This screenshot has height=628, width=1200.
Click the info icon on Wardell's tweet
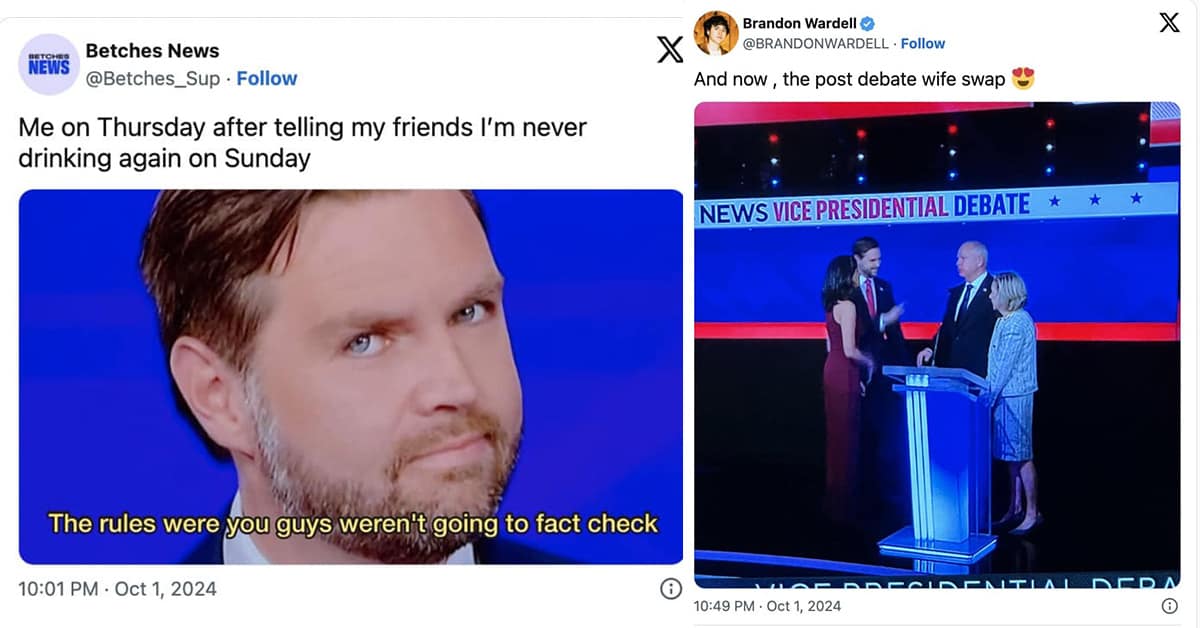1169,606
